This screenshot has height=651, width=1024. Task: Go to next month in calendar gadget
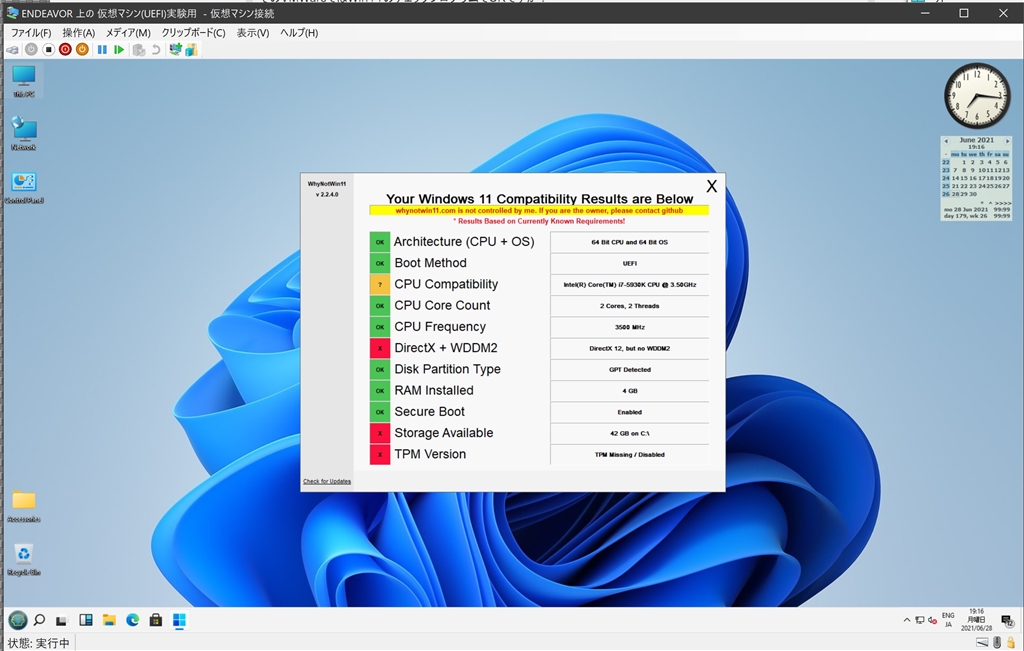pyautogui.click(x=1007, y=140)
